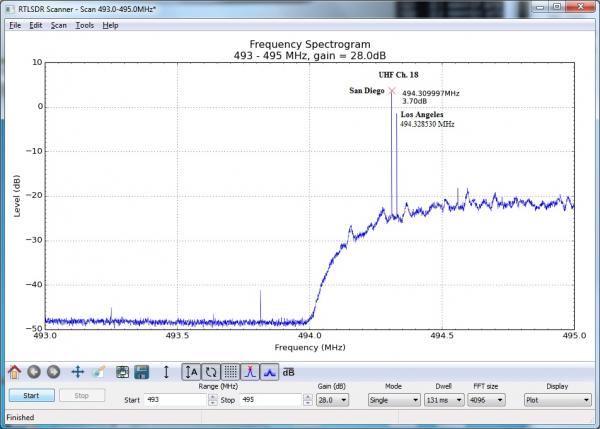This screenshot has height=429, width=600.
Task: Toggle the grid display button
Action: click(x=230, y=372)
